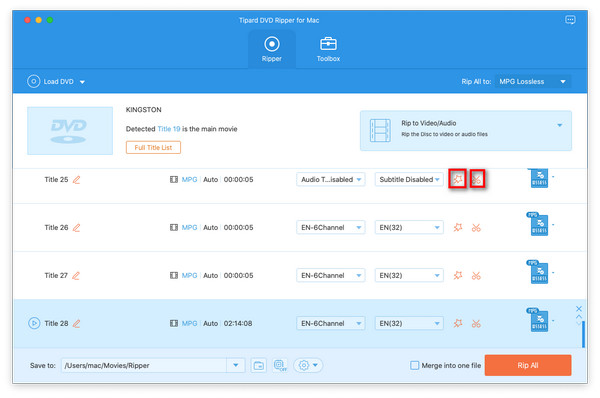Open the cut scissors tool for Title 26
This screenshot has height=398, width=600.
(x=476, y=228)
